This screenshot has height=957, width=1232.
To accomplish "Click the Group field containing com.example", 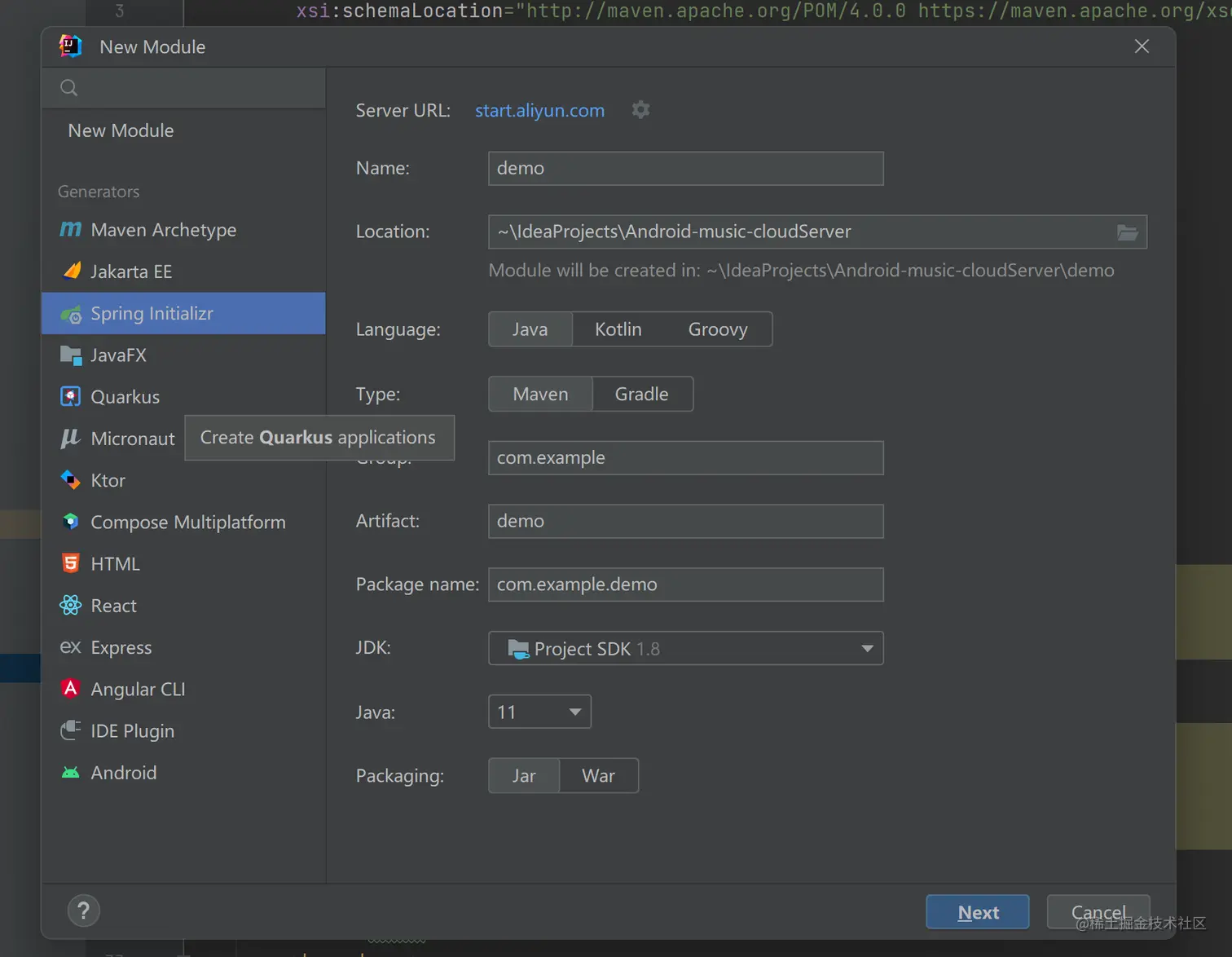I will pos(686,458).
